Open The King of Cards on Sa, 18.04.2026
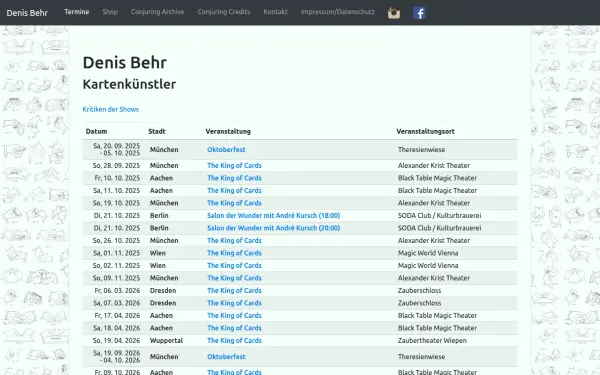This screenshot has height=375, width=600. coord(234,328)
